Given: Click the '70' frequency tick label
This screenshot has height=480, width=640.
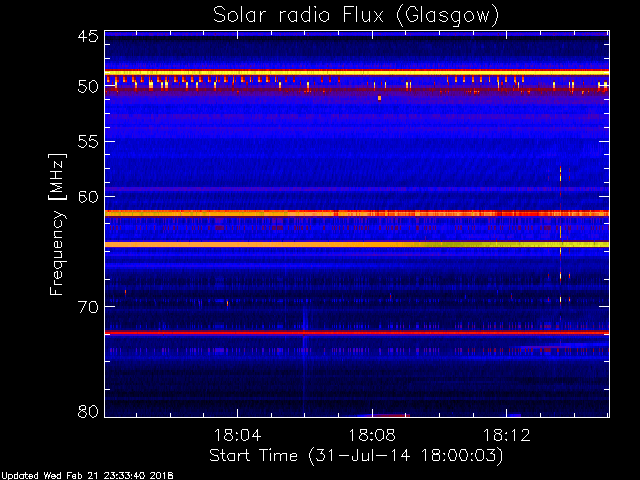Looking at the screenshot, I should click(88, 307).
